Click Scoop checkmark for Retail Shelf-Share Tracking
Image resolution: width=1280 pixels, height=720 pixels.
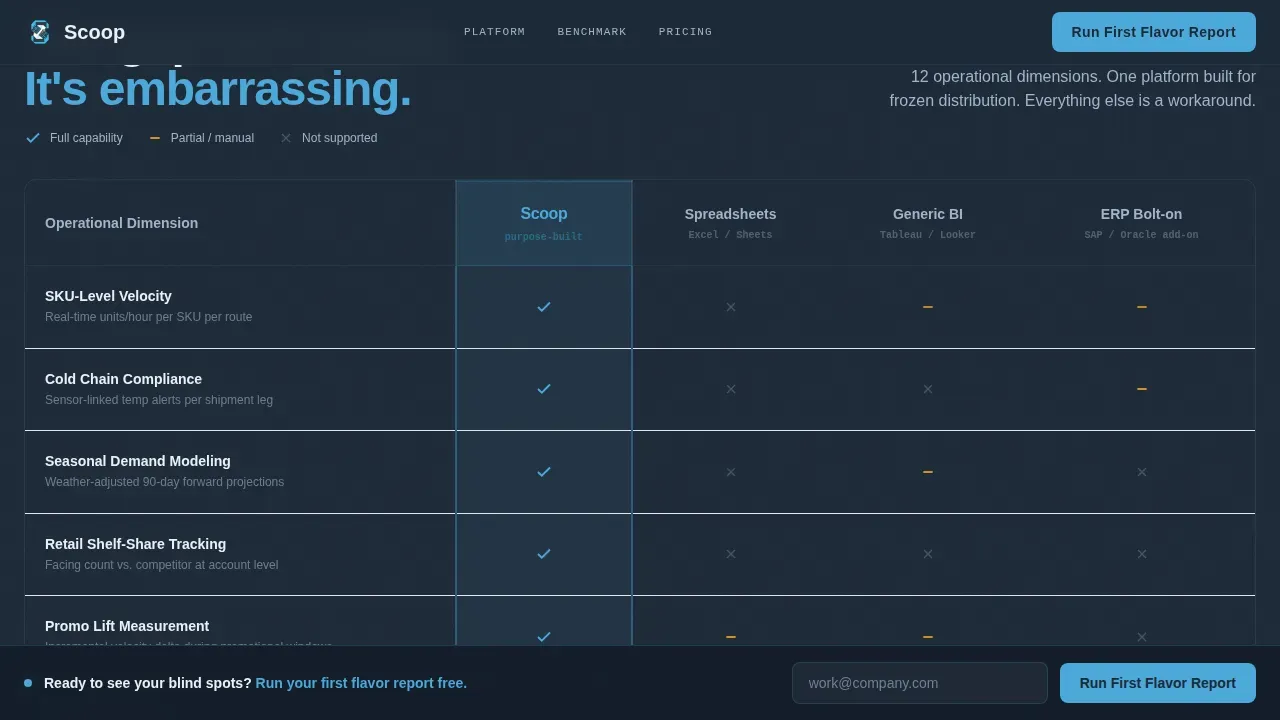click(544, 554)
